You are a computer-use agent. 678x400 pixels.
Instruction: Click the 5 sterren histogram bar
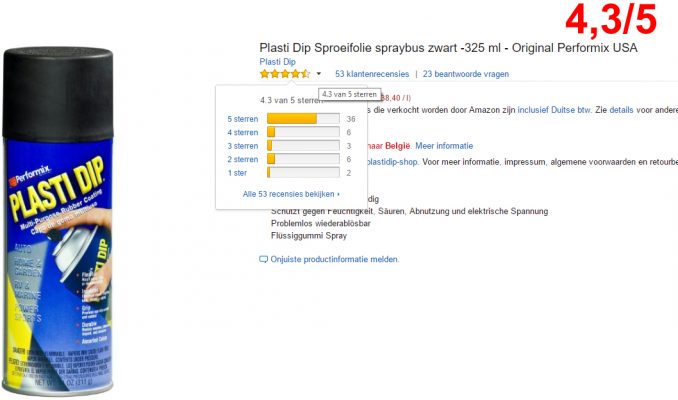(303, 119)
